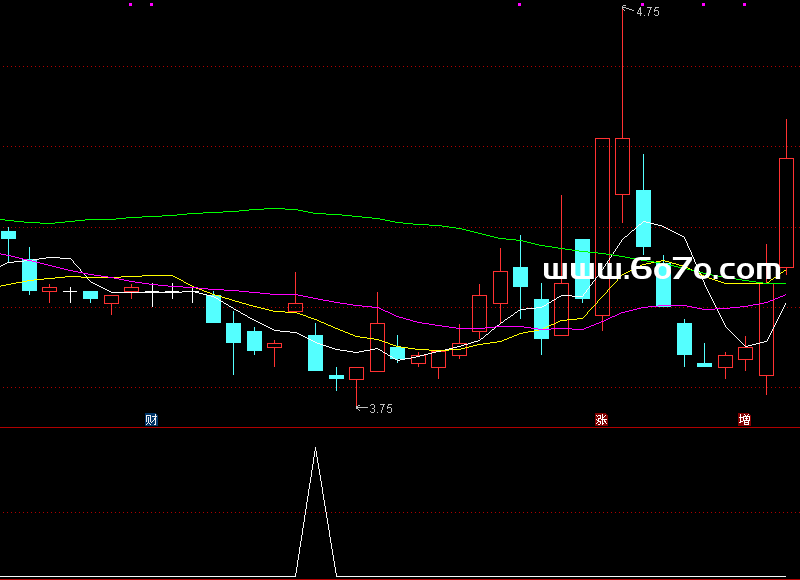
Task: Click the first cyan candlestick at far left
Action: [8, 235]
